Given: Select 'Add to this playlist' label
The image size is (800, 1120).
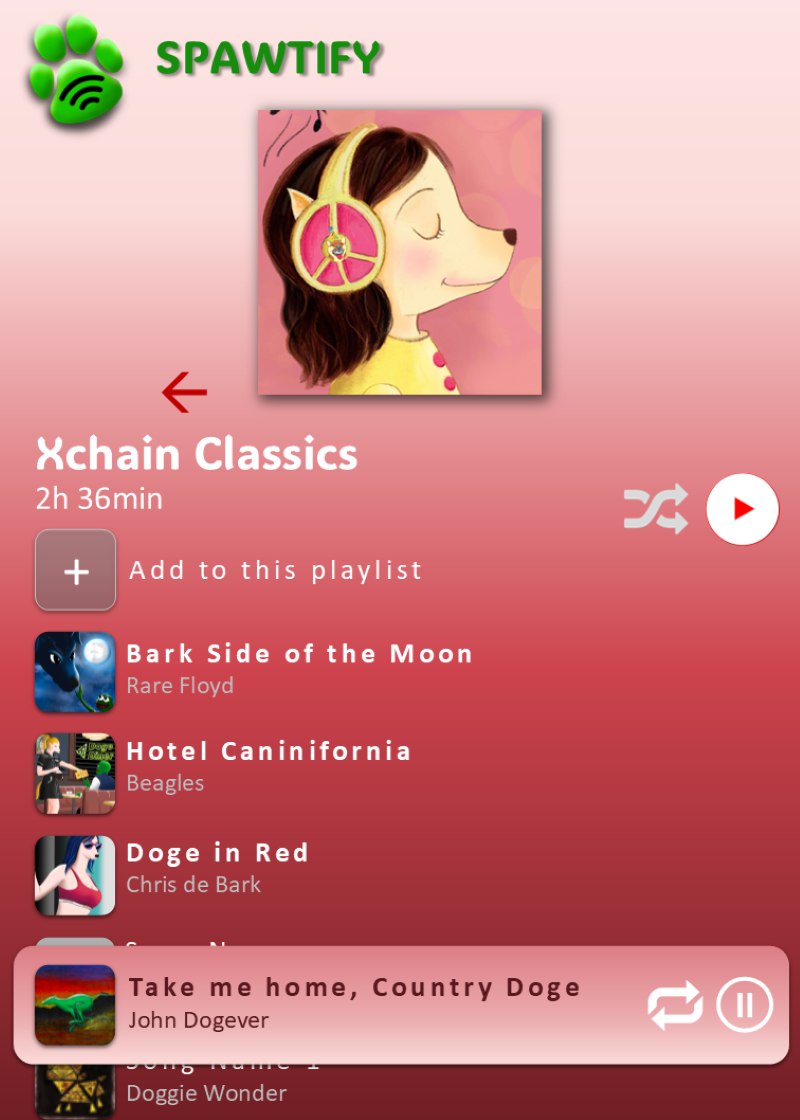Looking at the screenshot, I should [x=276, y=570].
